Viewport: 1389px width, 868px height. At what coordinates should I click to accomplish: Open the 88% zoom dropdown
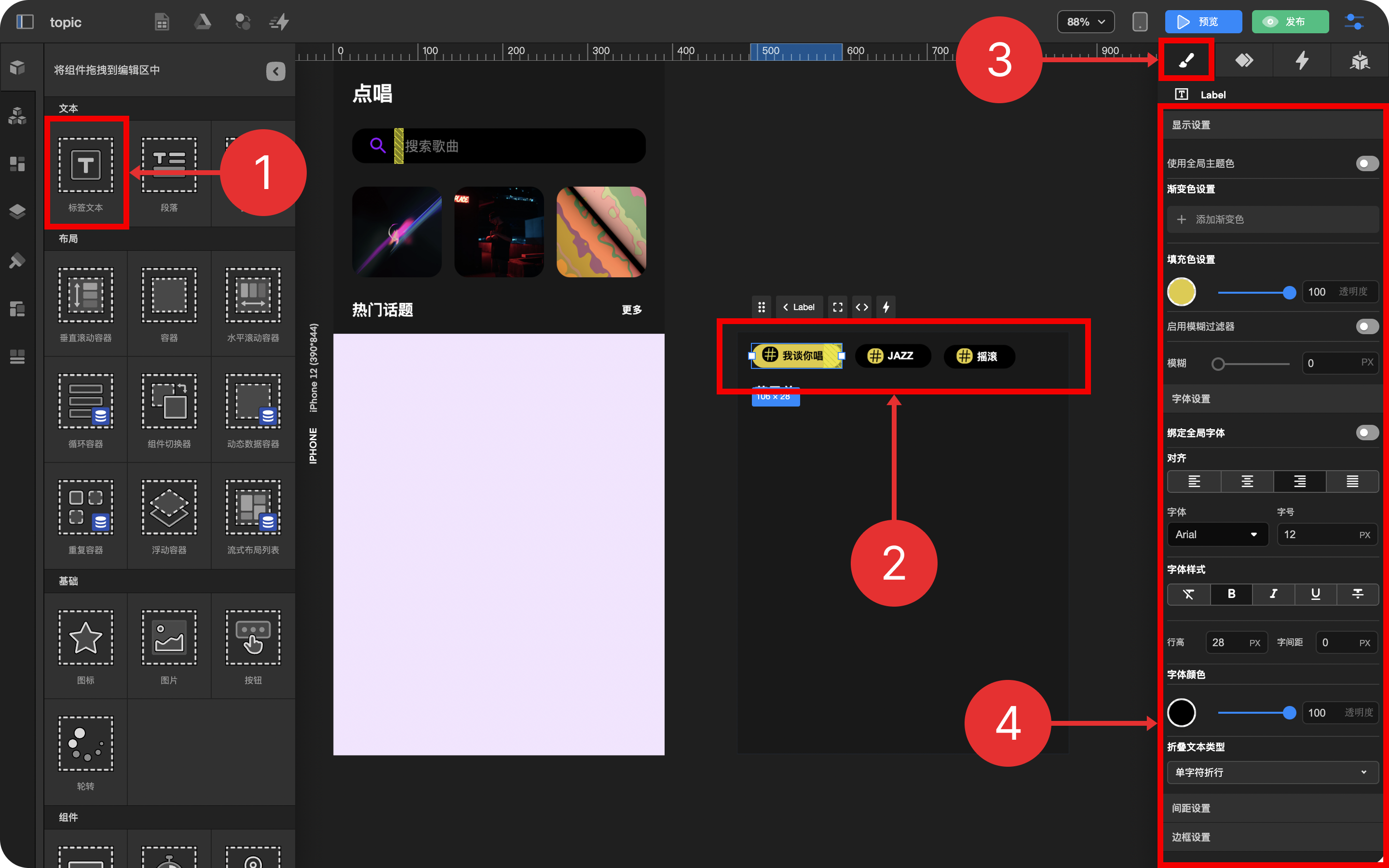1085,22
